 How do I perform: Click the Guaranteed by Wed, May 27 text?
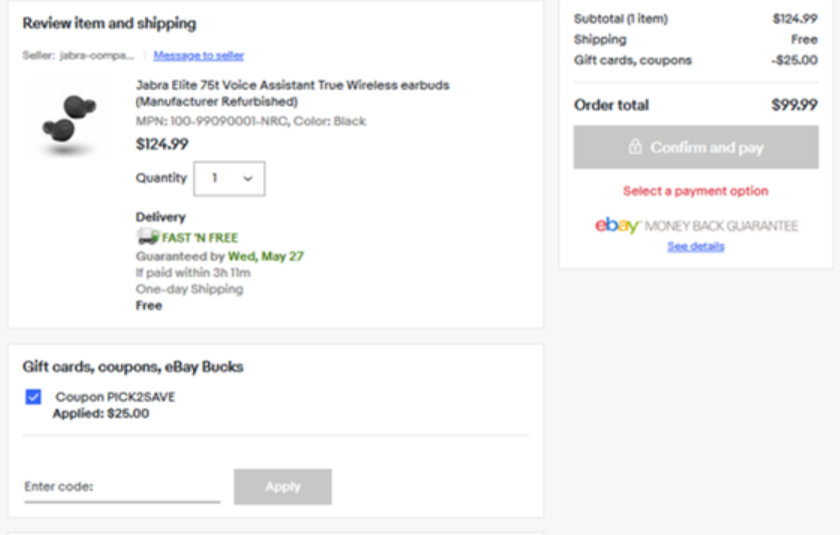[x=220, y=256]
